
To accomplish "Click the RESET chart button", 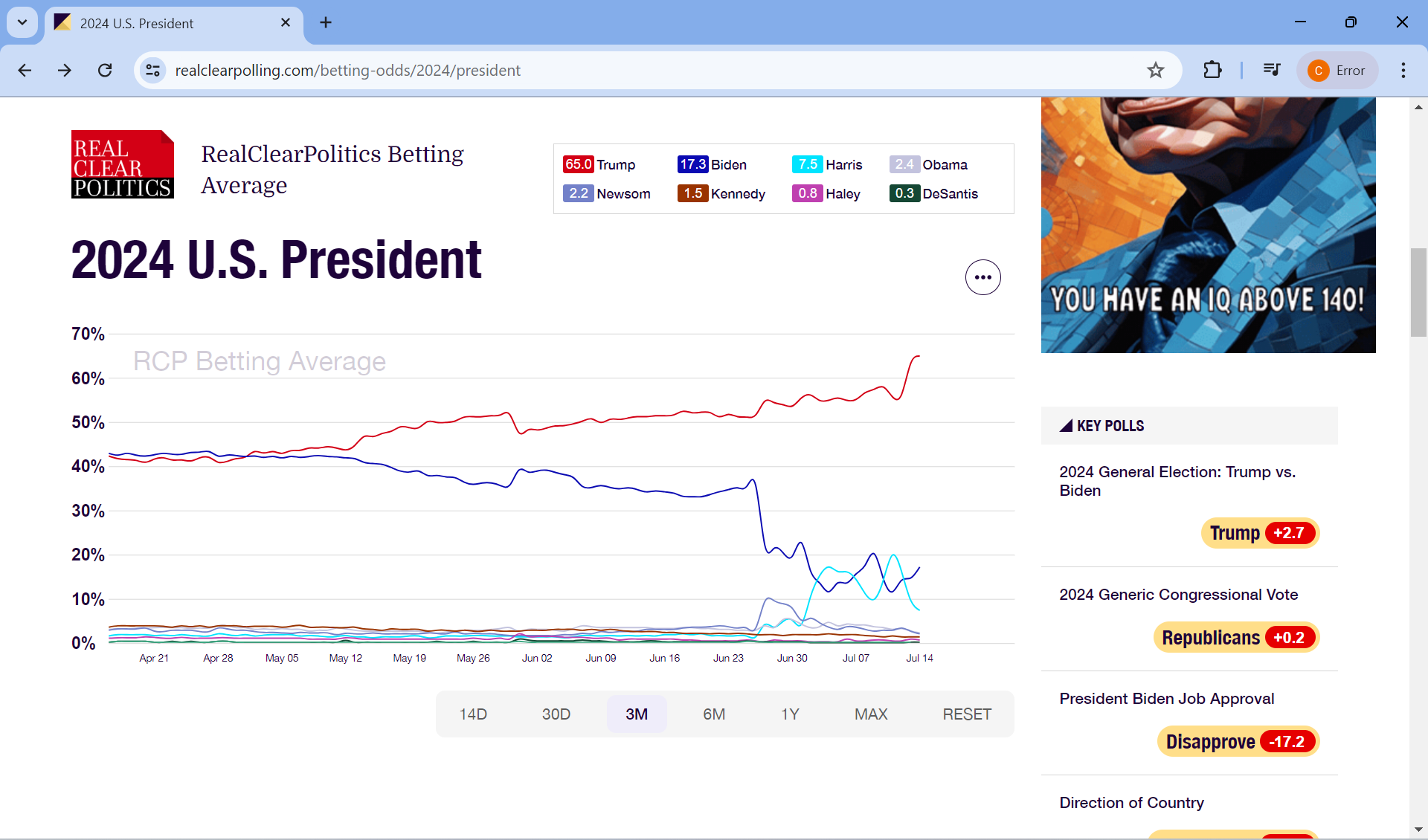I will pyautogui.click(x=967, y=714).
